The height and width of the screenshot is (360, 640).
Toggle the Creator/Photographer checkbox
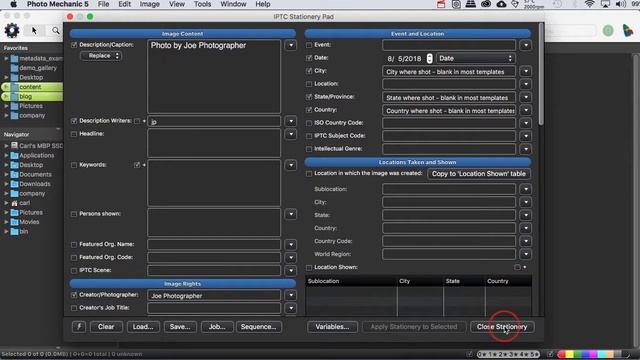pyautogui.click(x=74, y=295)
